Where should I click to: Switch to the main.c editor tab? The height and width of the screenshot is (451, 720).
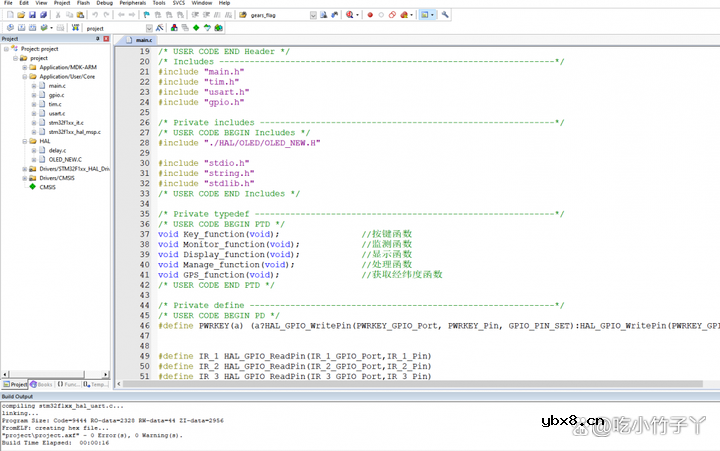143,40
